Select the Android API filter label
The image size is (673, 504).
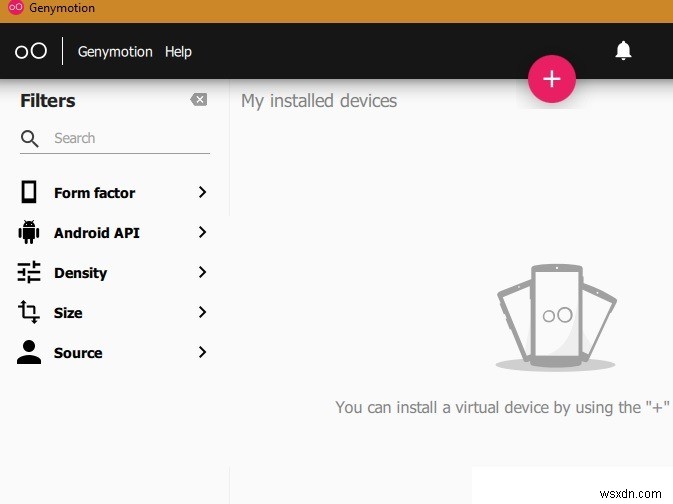click(x=97, y=233)
